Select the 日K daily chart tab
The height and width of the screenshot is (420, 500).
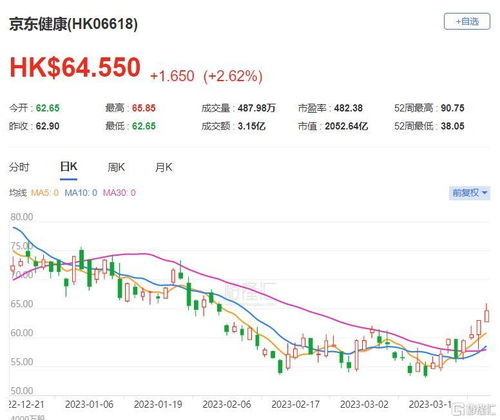69,166
